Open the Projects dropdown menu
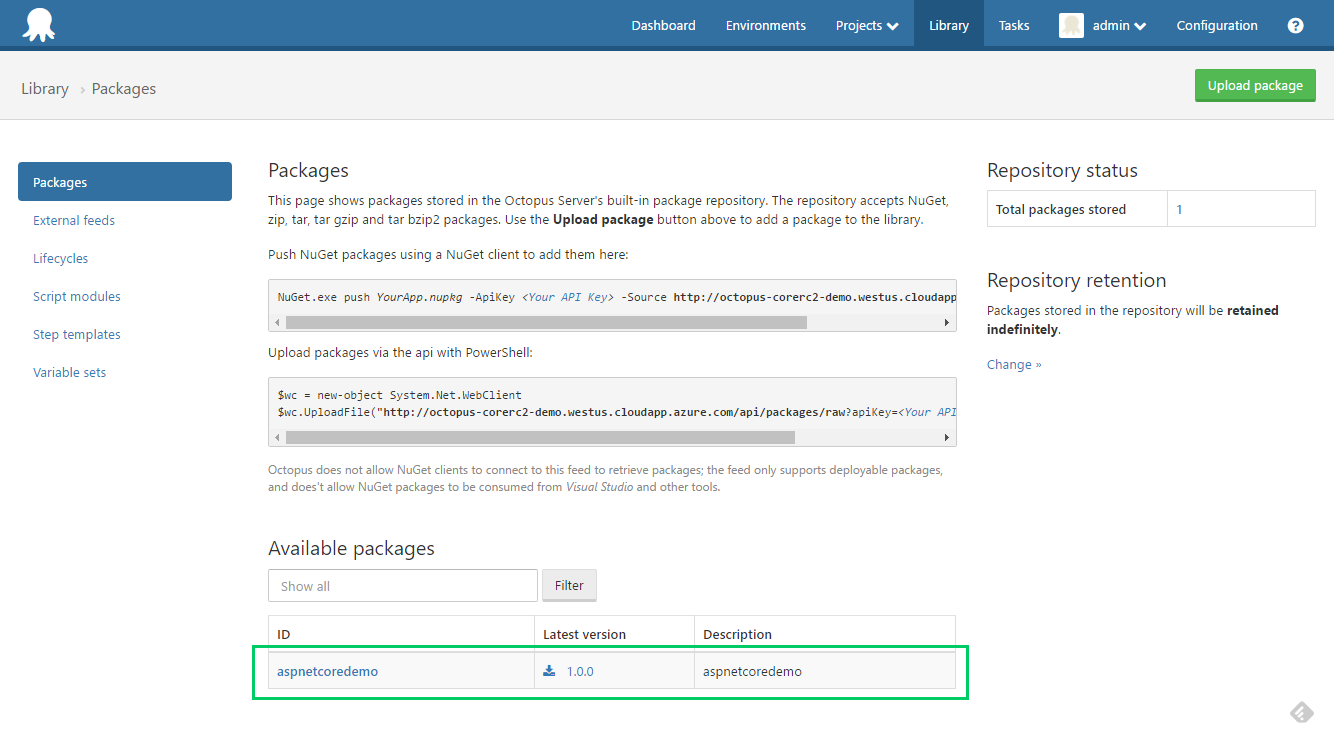This screenshot has width=1334, height=744. coord(866,25)
